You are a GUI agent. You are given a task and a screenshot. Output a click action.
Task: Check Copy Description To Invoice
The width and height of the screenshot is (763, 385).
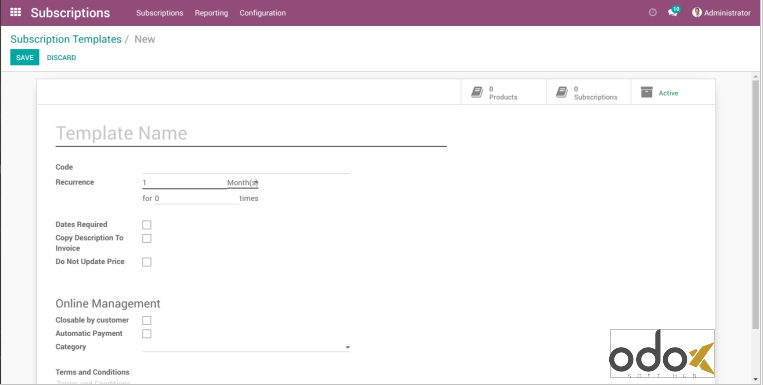(x=146, y=238)
